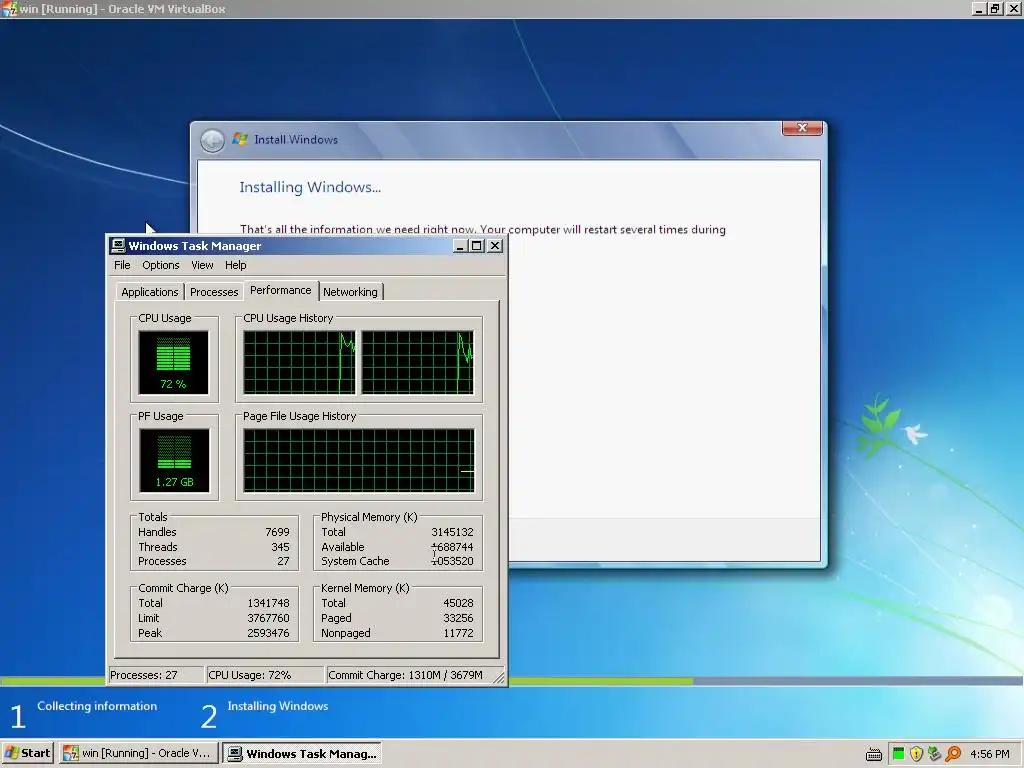This screenshot has width=1024, height=768.
Task: Click the Page File Usage History graph
Action: click(359, 460)
